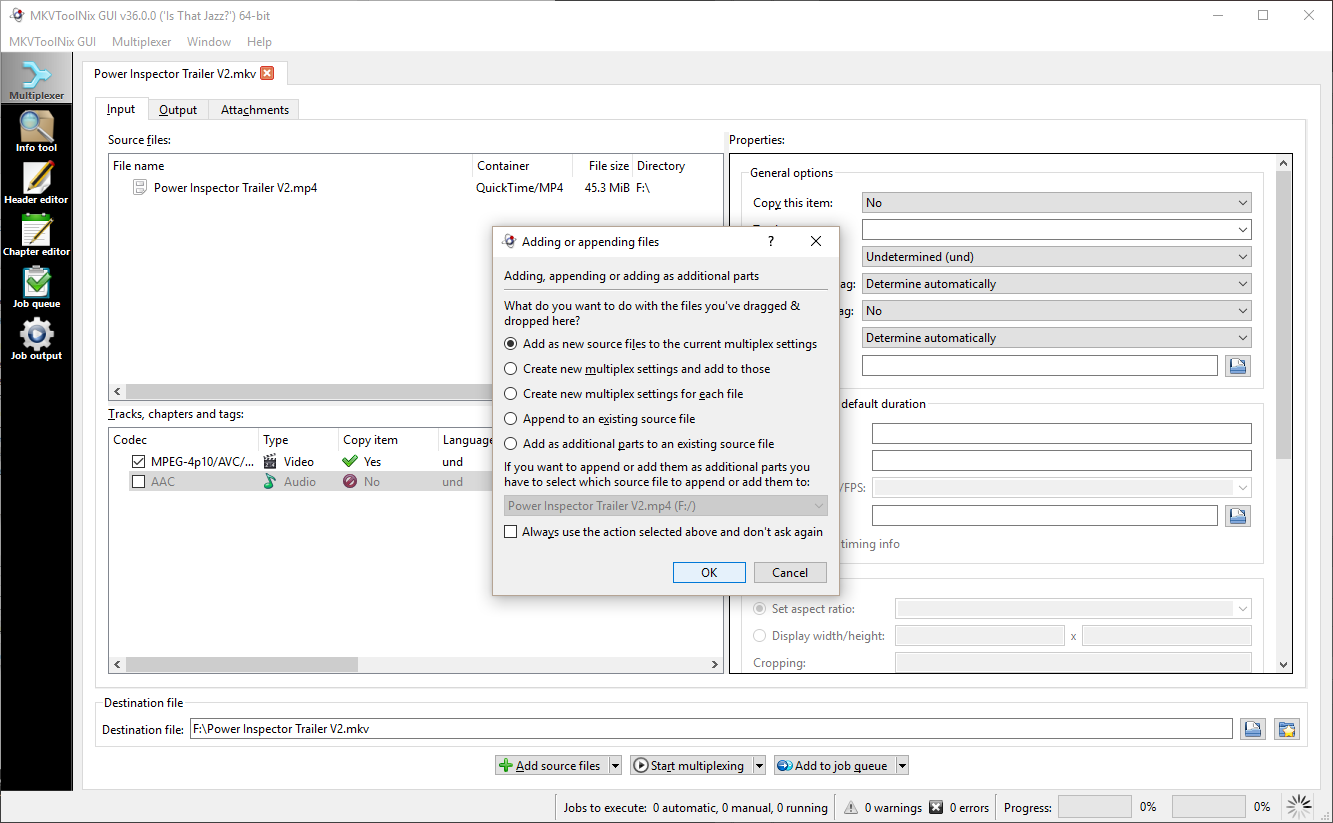
Task: Select 'Append to an existing source file'
Action: 511,419
